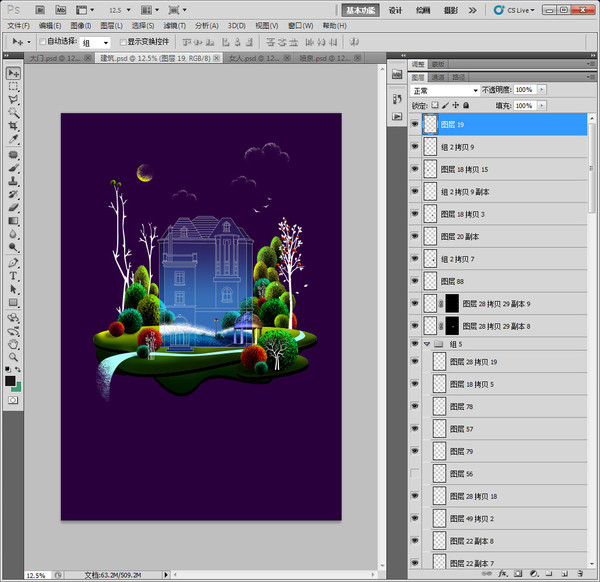The height and width of the screenshot is (582, 600).
Task: Open the 帮助(H) menu
Action: tap(334, 26)
